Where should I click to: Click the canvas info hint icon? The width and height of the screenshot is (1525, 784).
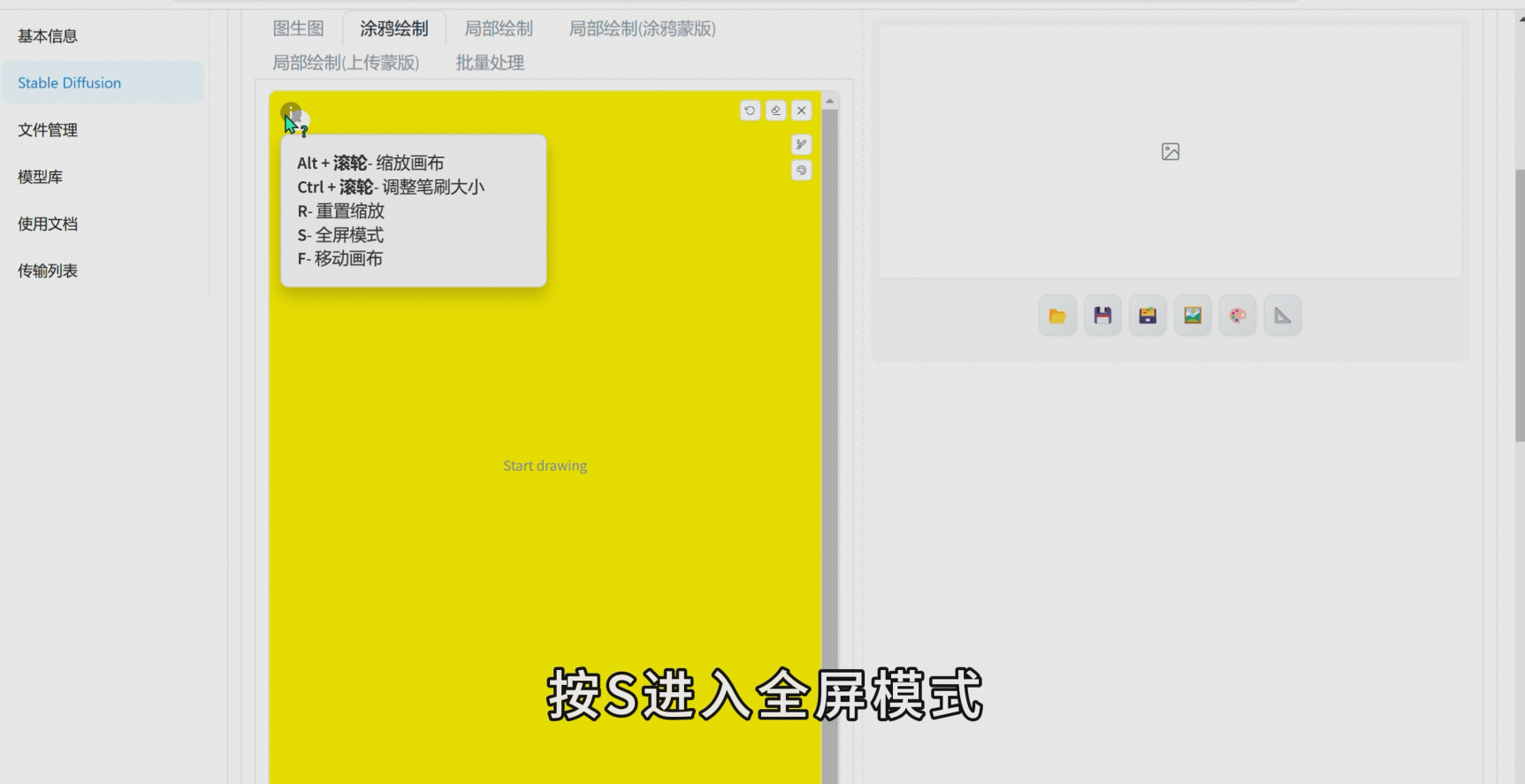pos(291,112)
